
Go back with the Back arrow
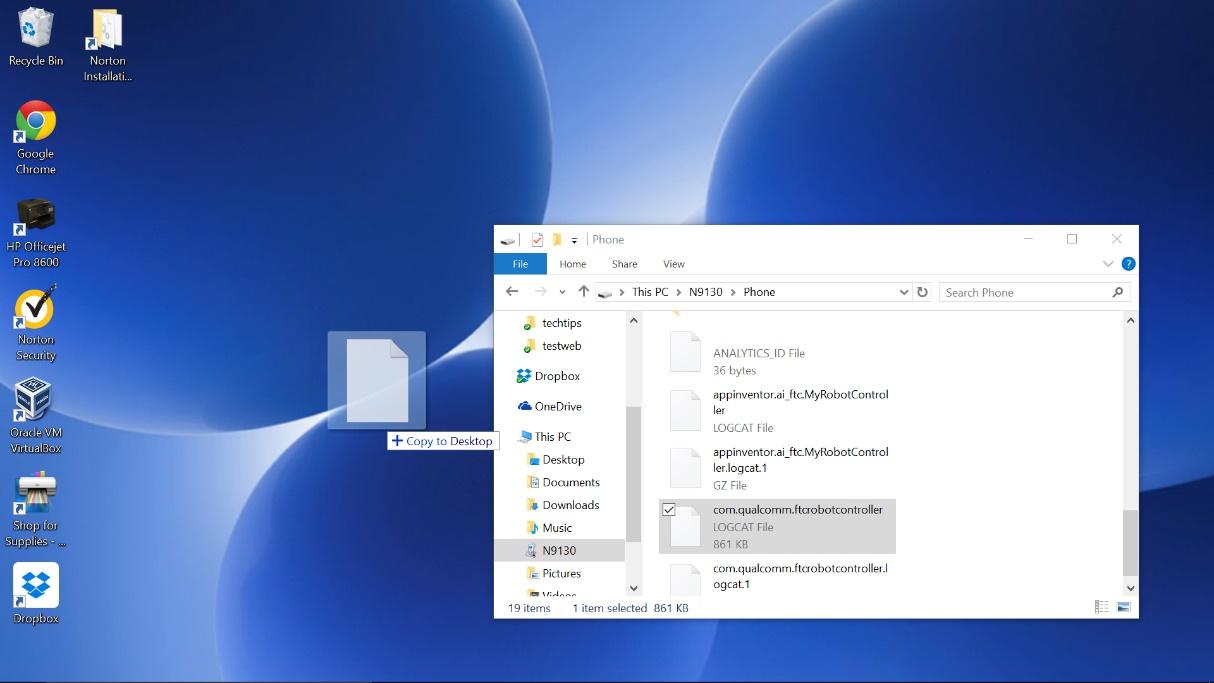512,292
